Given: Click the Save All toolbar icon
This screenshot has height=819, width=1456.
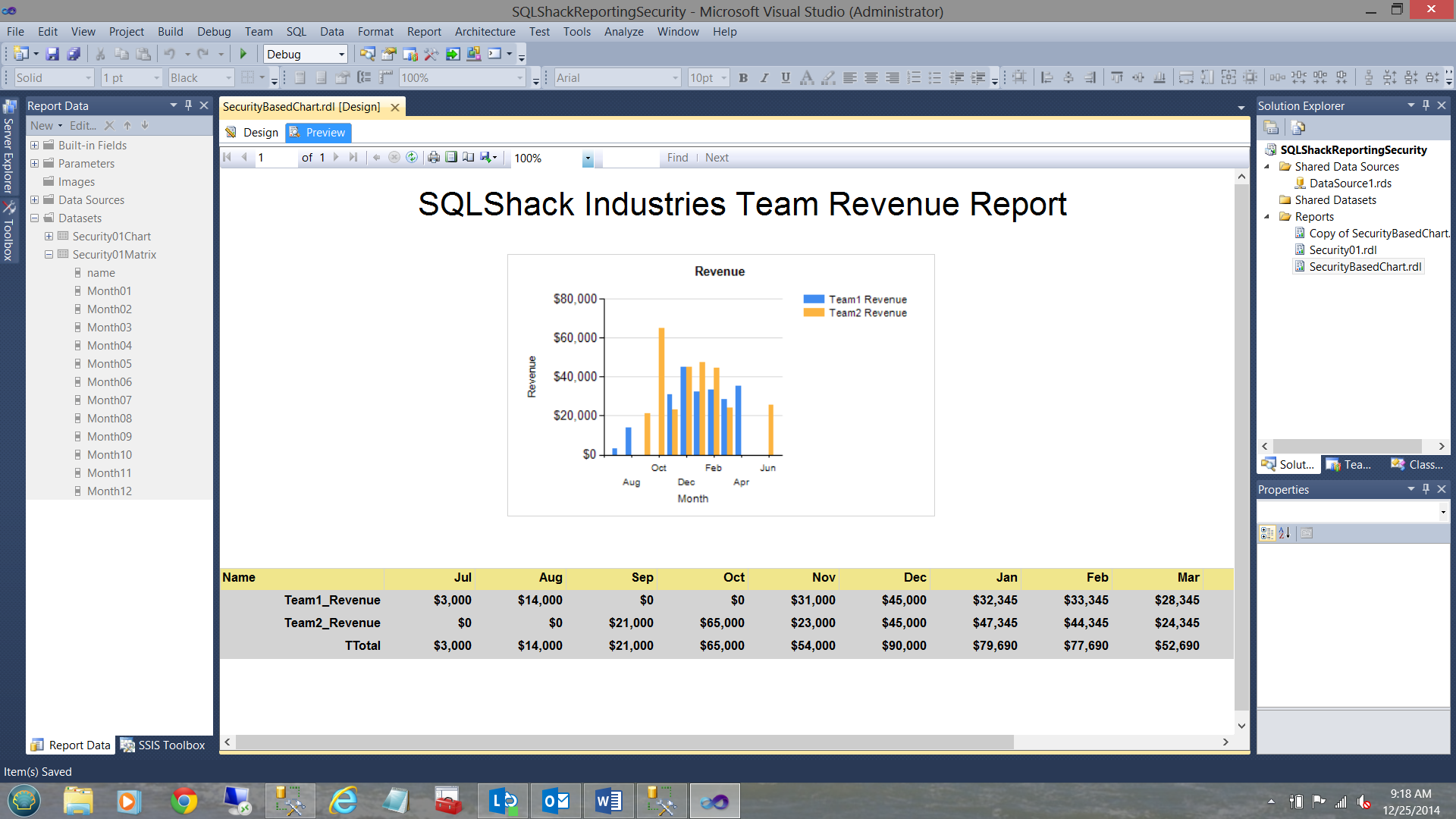Looking at the screenshot, I should tap(74, 54).
